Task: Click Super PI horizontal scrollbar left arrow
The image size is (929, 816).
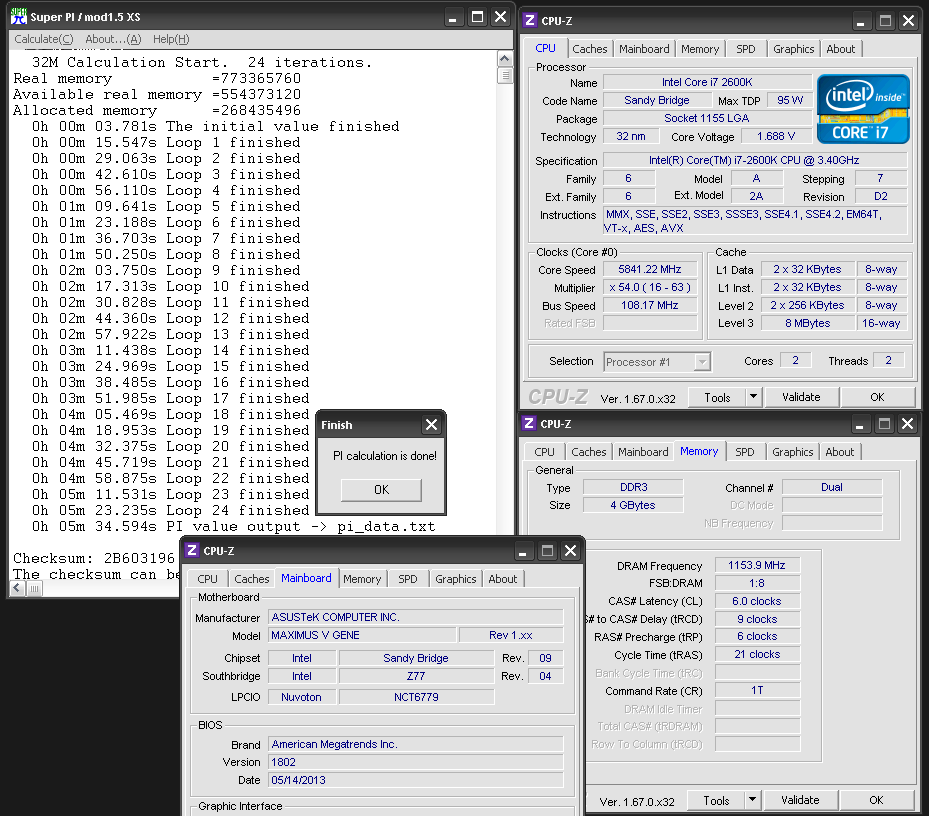Action: tap(17, 588)
